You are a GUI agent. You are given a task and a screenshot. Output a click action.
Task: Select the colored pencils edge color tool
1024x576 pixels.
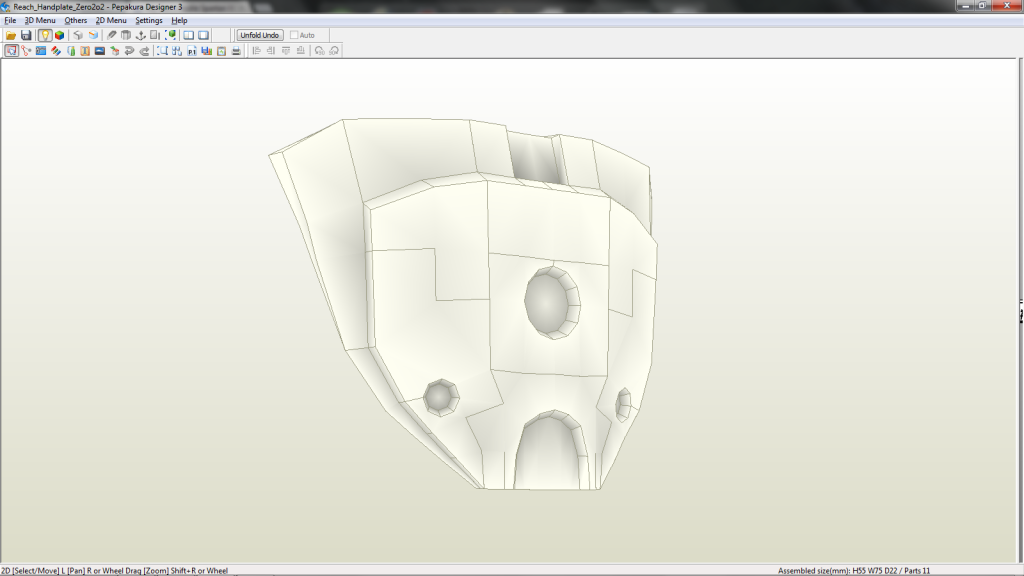tap(56, 51)
